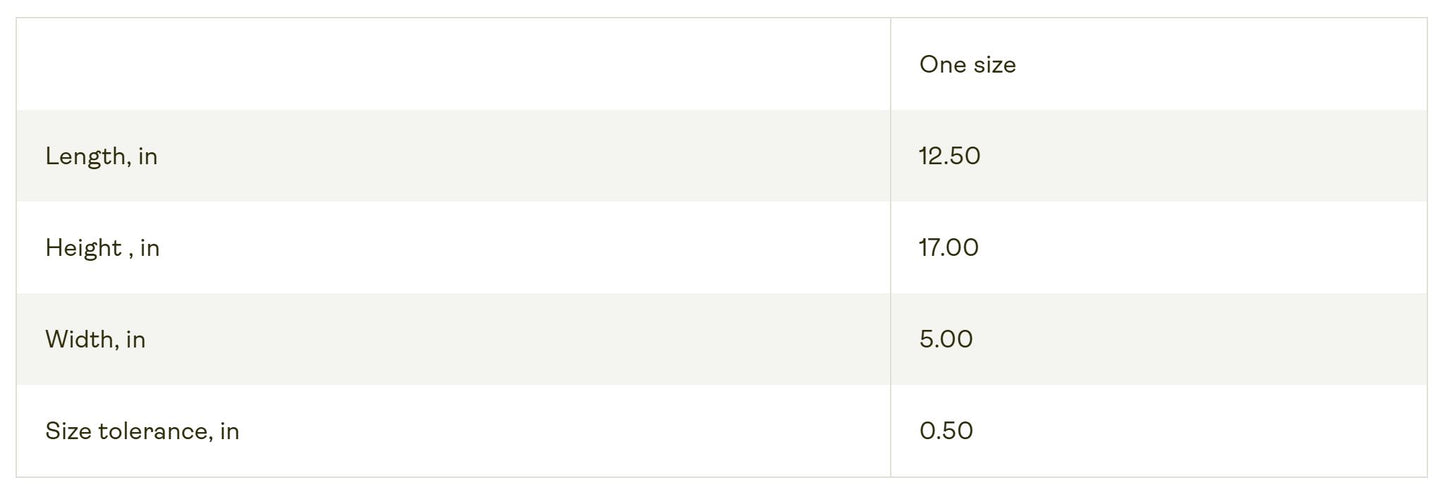Image resolution: width=1445 pixels, height=492 pixels.
Task: Click the word "One" in the header
Action: 939,65
